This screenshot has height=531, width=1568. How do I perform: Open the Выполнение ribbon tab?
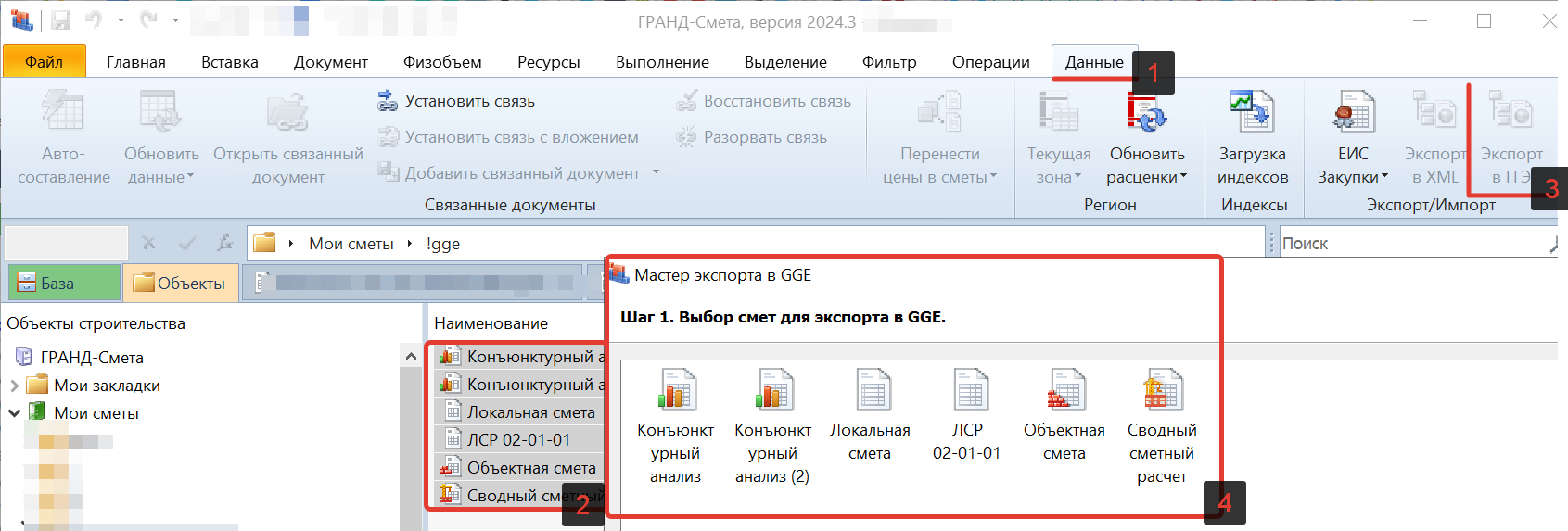coord(662,62)
